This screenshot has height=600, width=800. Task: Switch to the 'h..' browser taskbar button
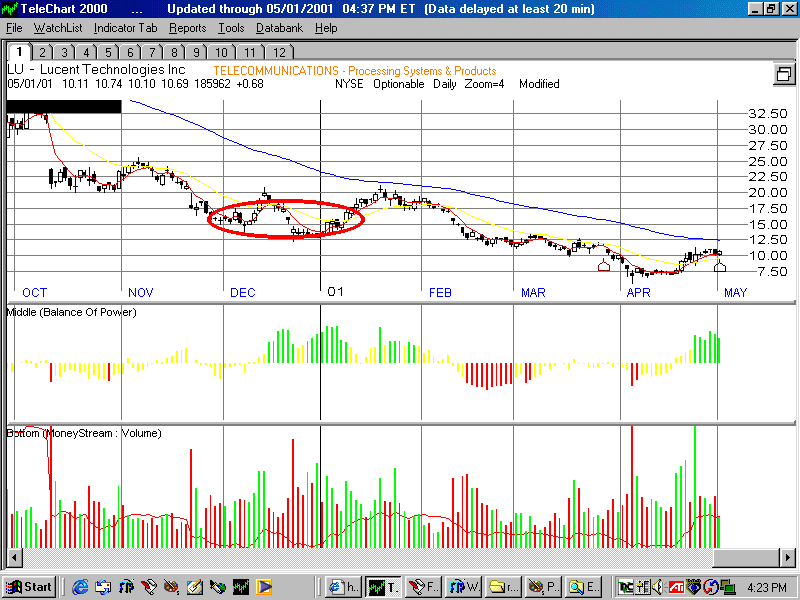(343, 587)
